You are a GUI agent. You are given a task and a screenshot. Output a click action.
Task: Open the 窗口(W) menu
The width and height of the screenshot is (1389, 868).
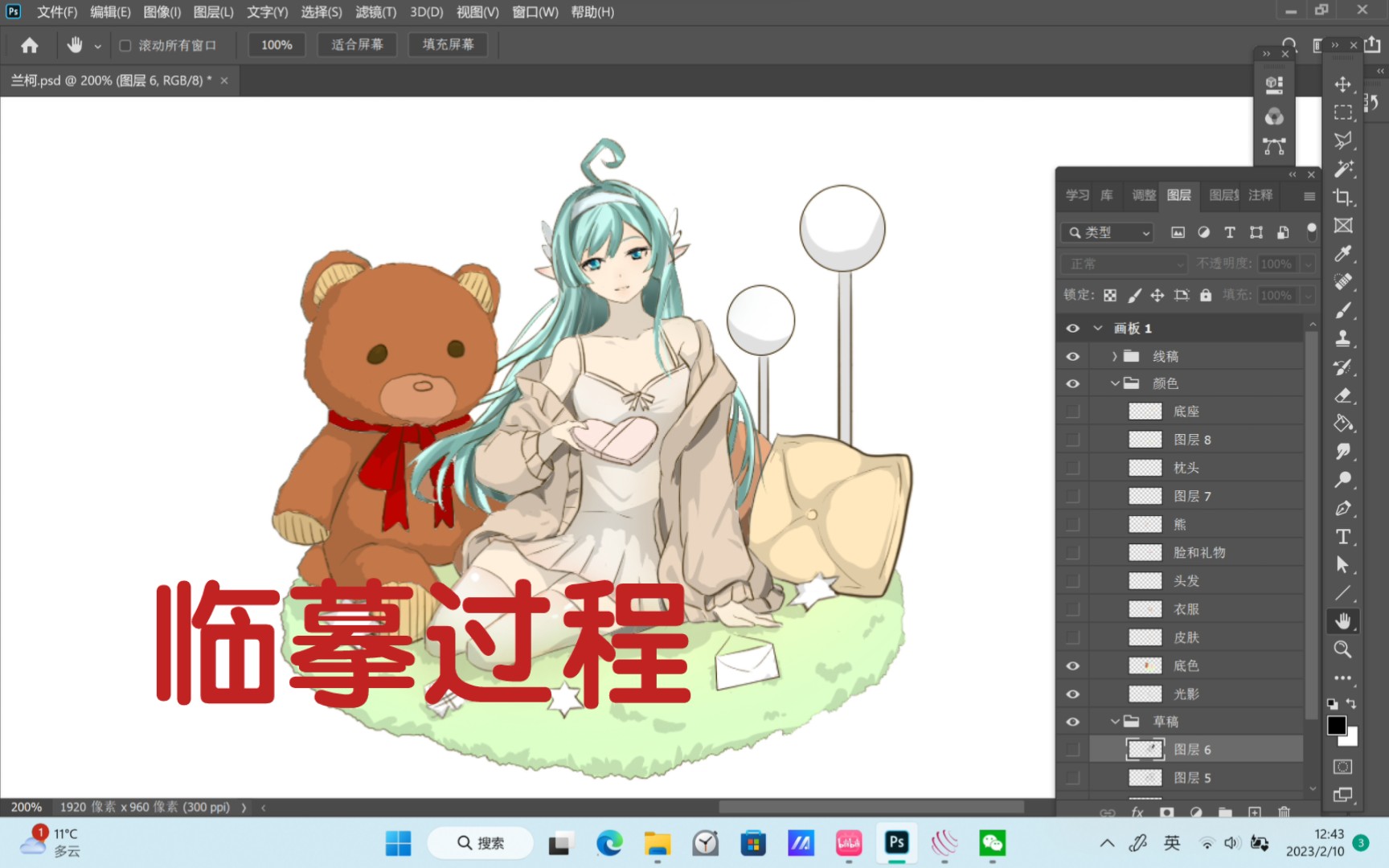(535, 12)
